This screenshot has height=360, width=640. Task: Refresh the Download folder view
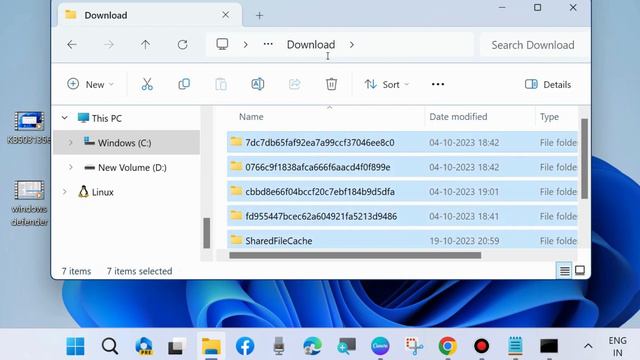(182, 44)
